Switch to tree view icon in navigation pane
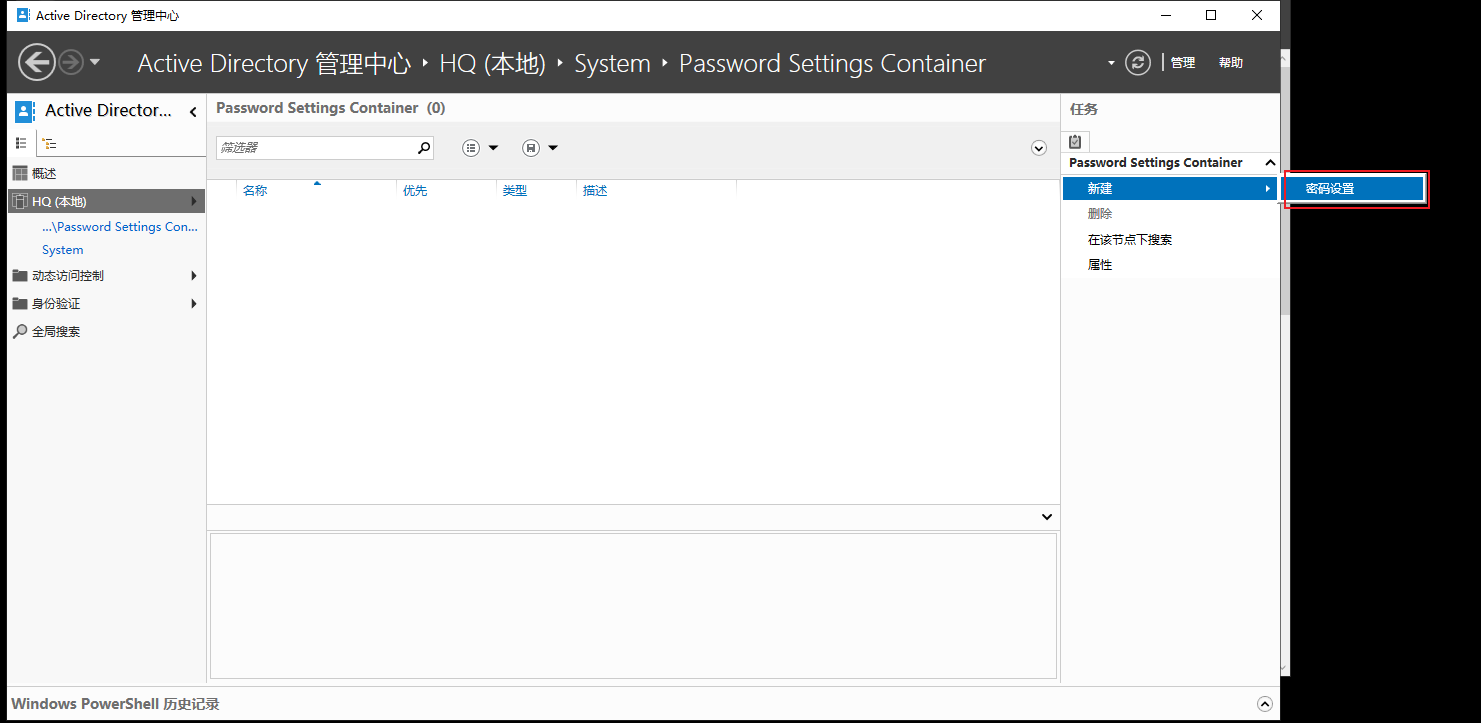 point(50,144)
